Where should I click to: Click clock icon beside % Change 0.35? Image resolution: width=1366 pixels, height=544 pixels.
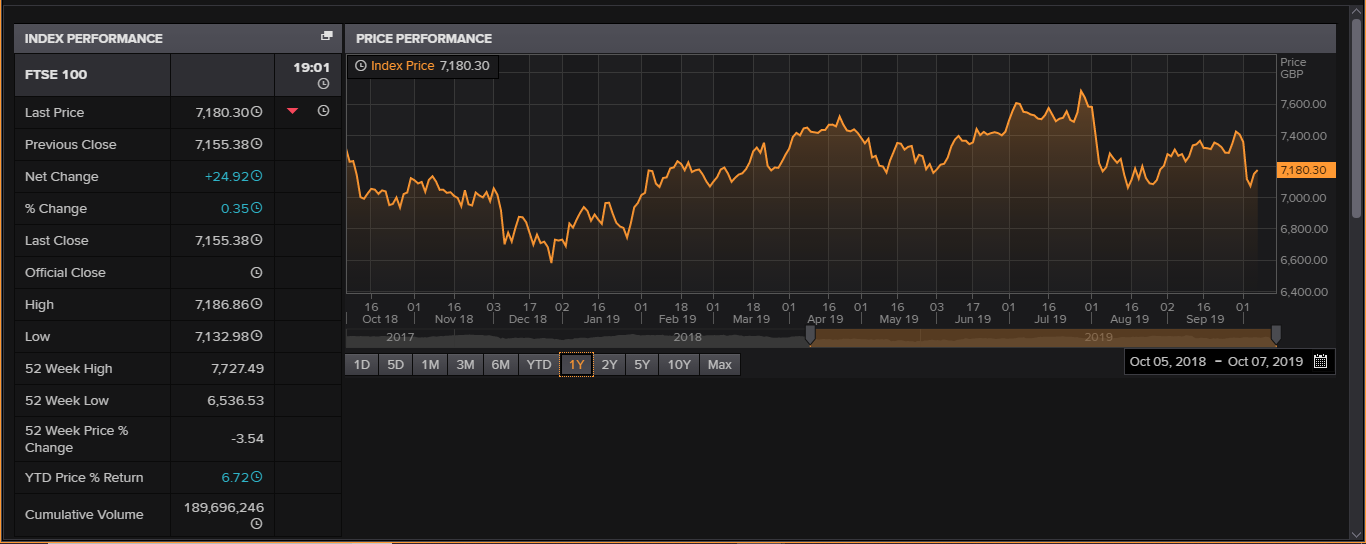click(257, 208)
